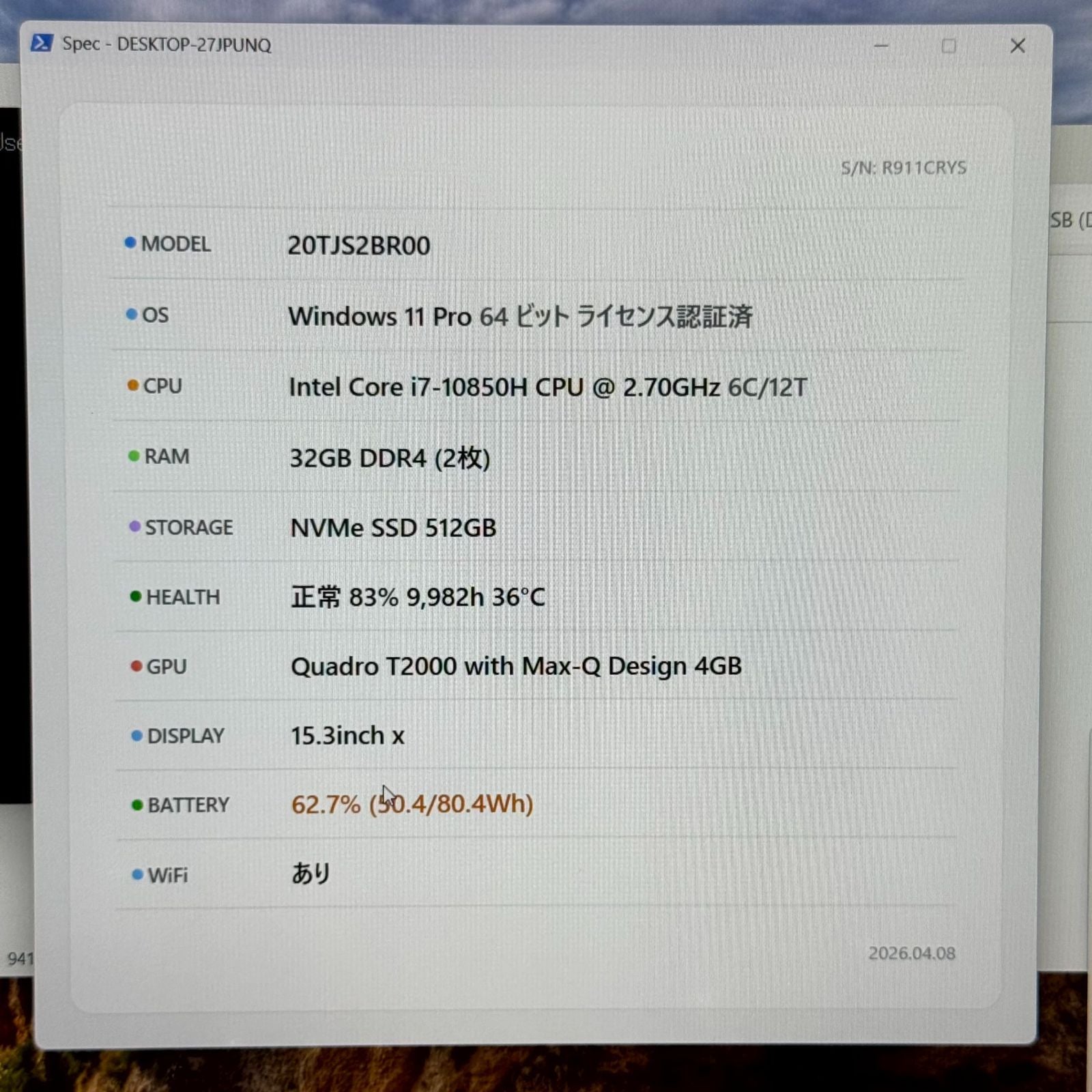Click the orange dot beside CPU

133,386
